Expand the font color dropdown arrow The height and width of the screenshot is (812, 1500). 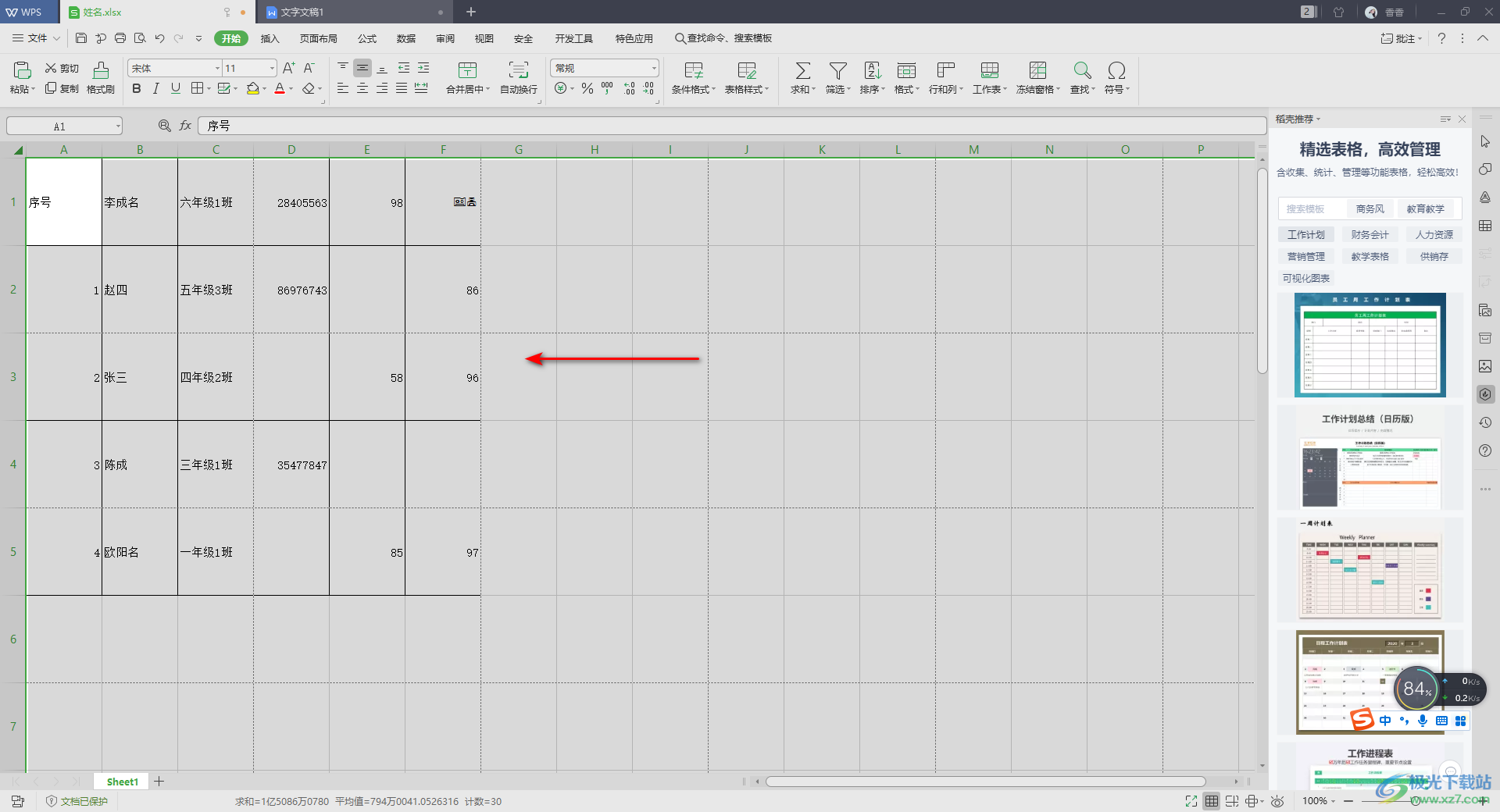[291, 89]
